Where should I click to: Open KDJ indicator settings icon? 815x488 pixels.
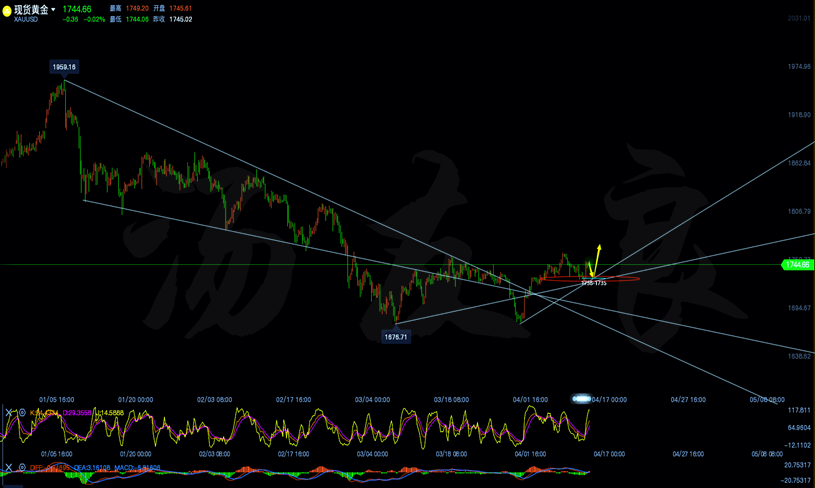(22, 413)
